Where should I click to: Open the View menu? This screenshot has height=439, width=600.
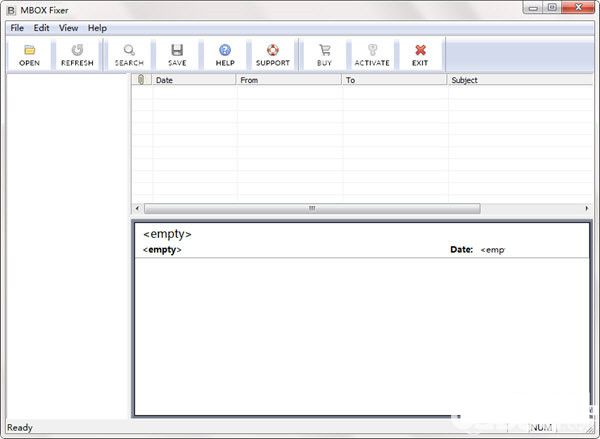[68, 28]
